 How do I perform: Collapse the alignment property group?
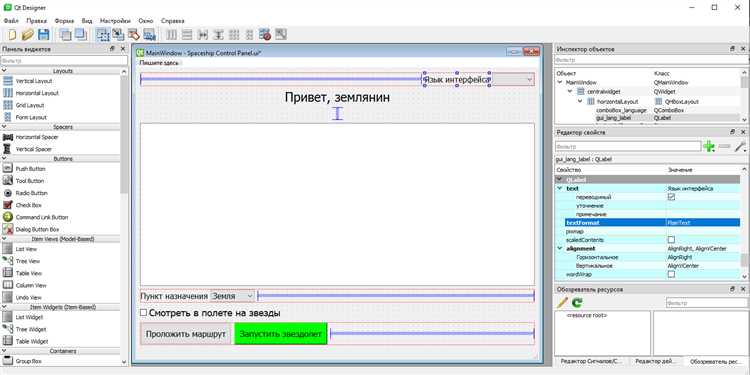(x=560, y=249)
